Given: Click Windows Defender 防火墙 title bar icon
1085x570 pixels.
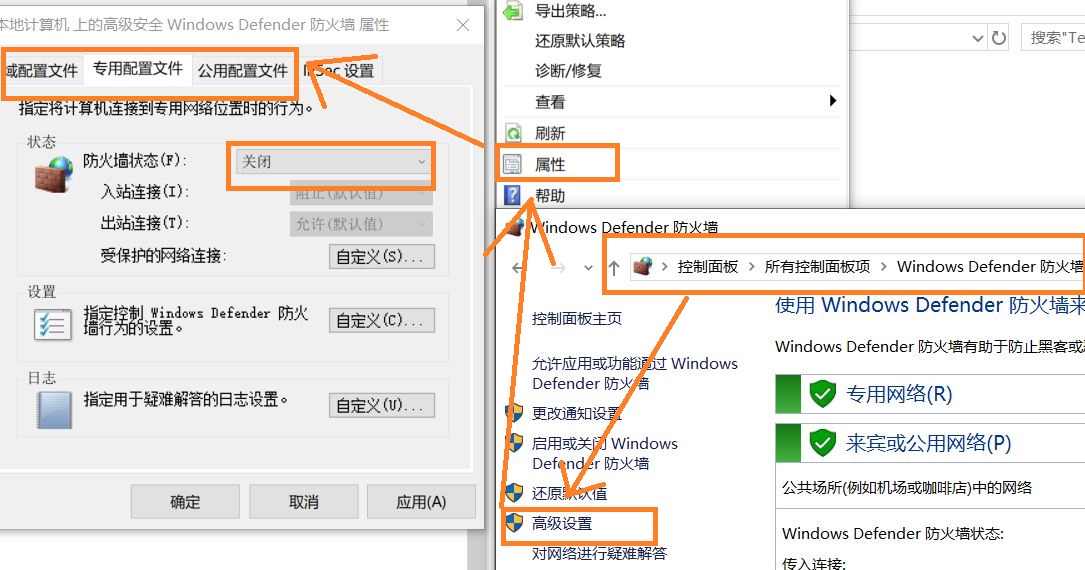Looking at the screenshot, I should (x=515, y=226).
